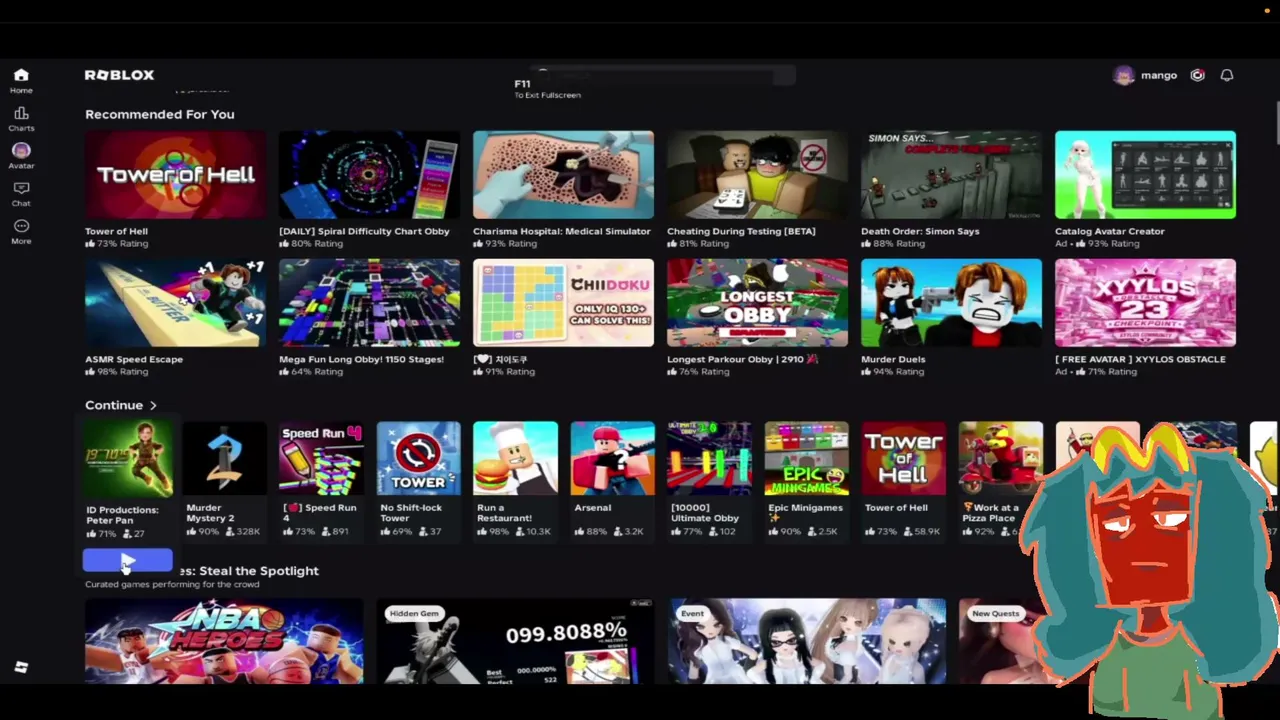
Task: Open the Ultimate Obby thumbnail
Action: [x=709, y=459]
